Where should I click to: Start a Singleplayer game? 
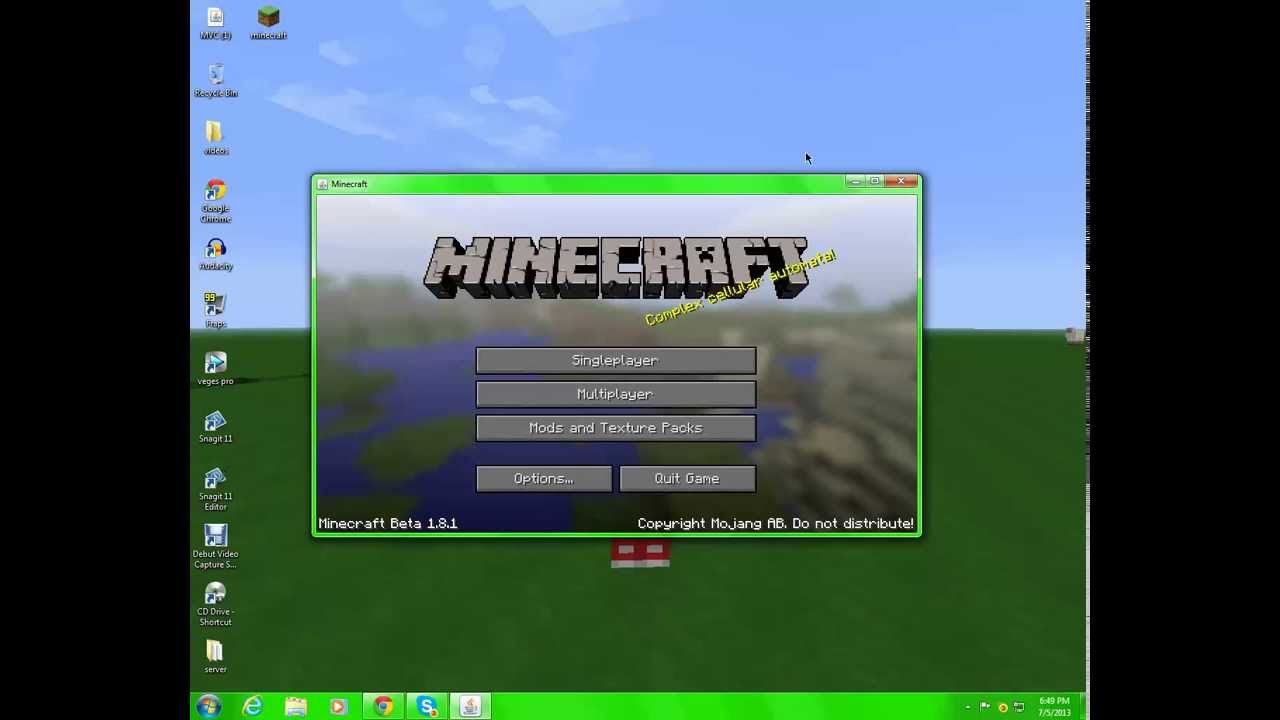pyautogui.click(x=616, y=360)
